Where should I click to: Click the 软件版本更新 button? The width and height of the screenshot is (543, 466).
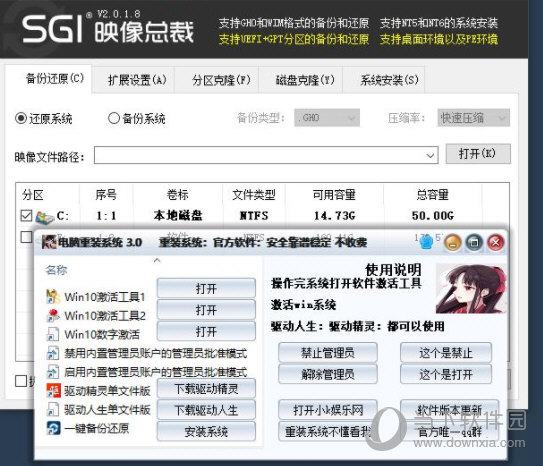[x=449, y=410]
